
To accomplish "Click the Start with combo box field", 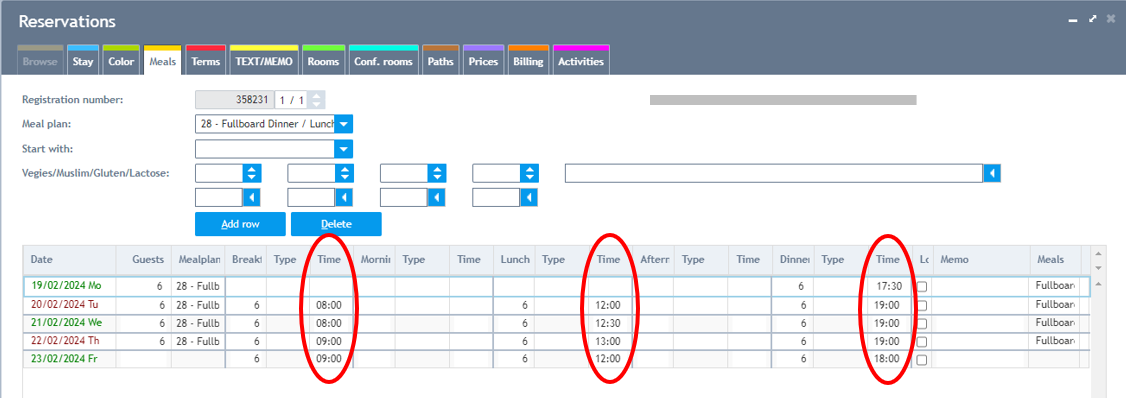I will pyautogui.click(x=265, y=149).
